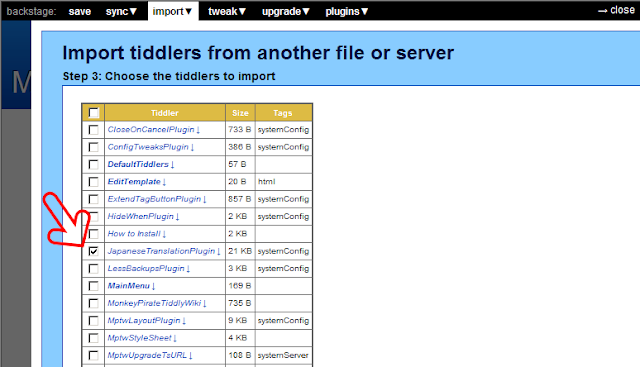Click the 9 KB size cell

click(x=240, y=320)
